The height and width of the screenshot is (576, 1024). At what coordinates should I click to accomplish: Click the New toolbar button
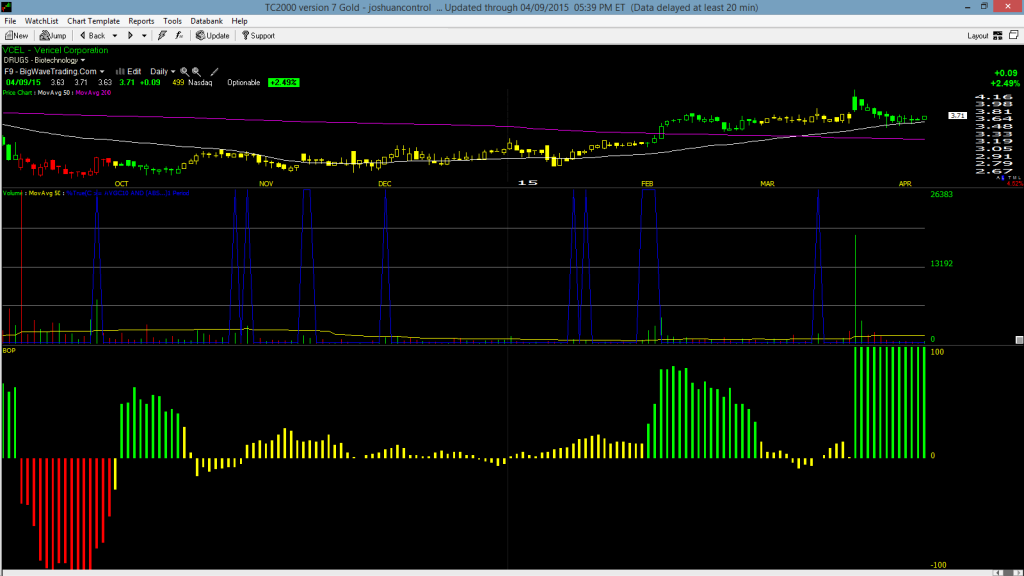tap(16, 36)
